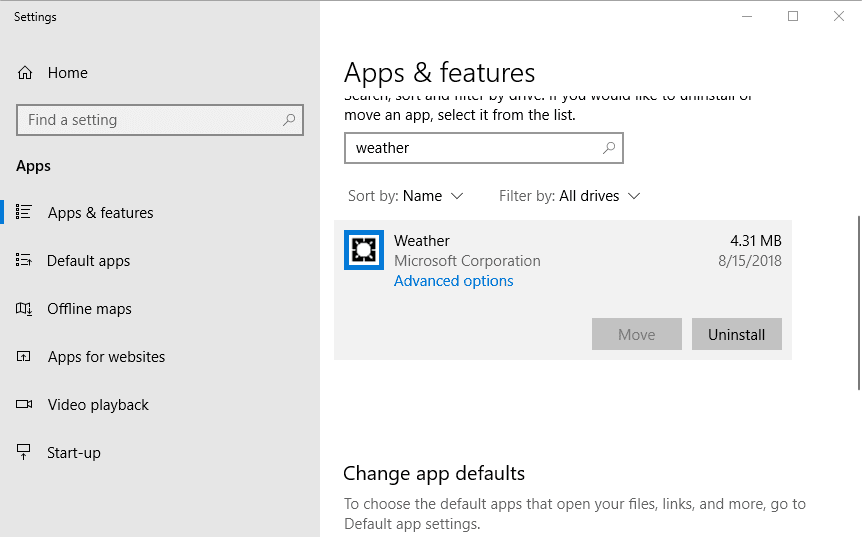Screen dimensions: 862x537
Task: Click the Video playback camera icon
Action: tap(24, 405)
